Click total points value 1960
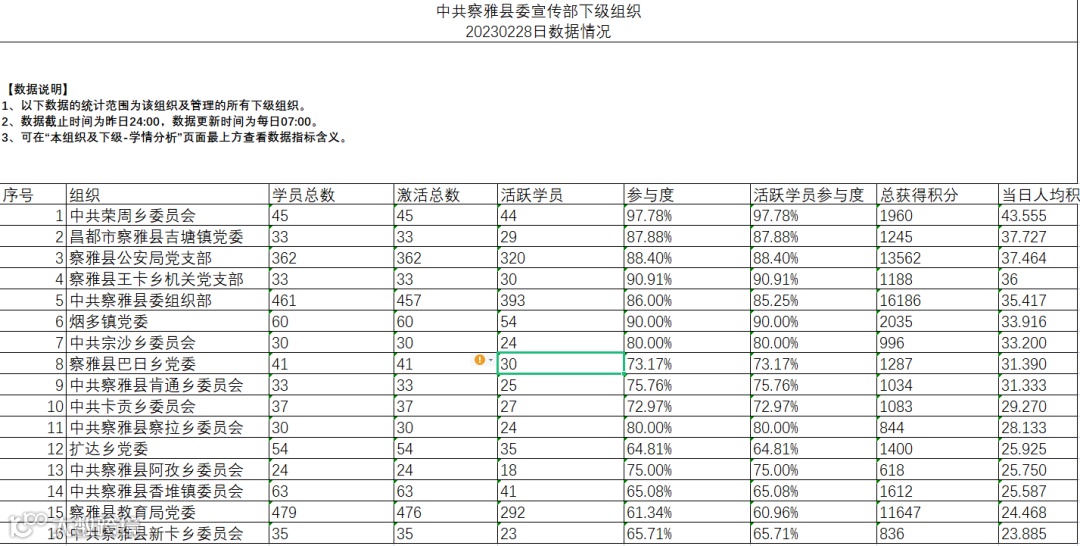 click(937, 216)
